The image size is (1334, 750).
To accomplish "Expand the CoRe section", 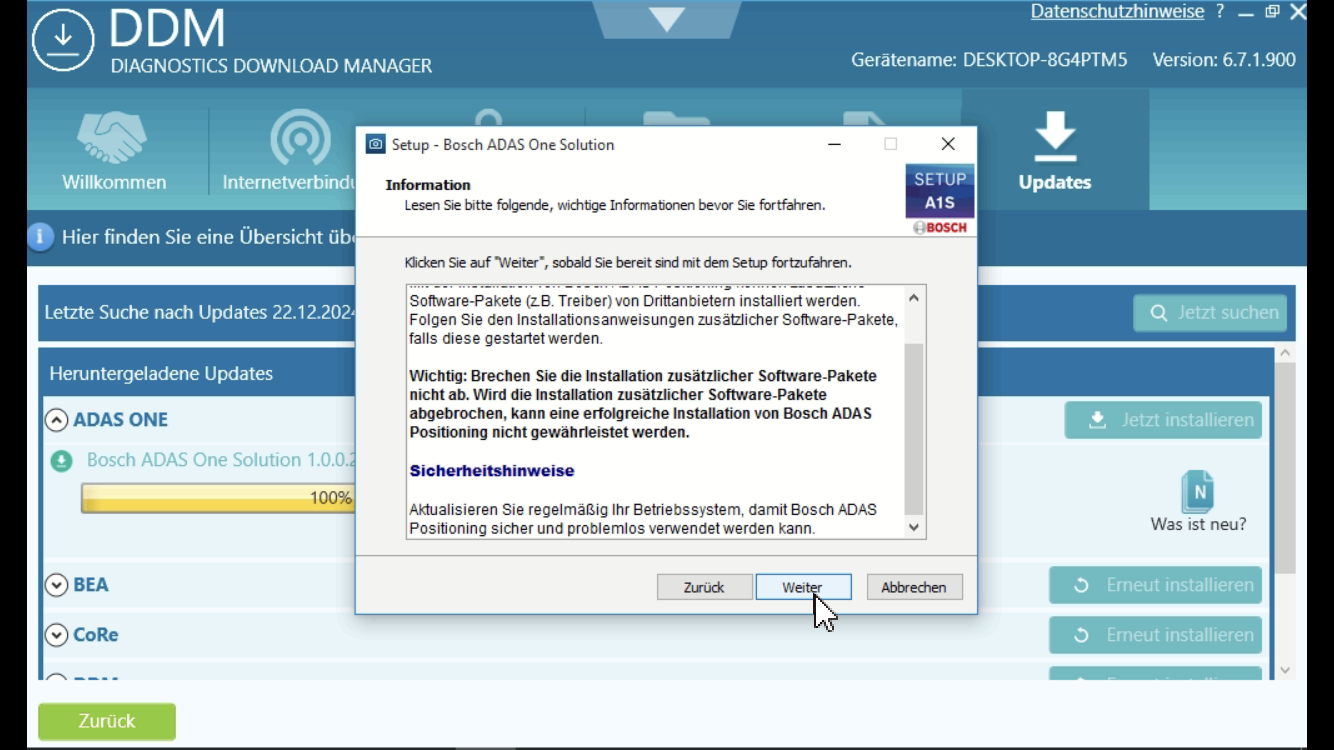I will [57, 635].
